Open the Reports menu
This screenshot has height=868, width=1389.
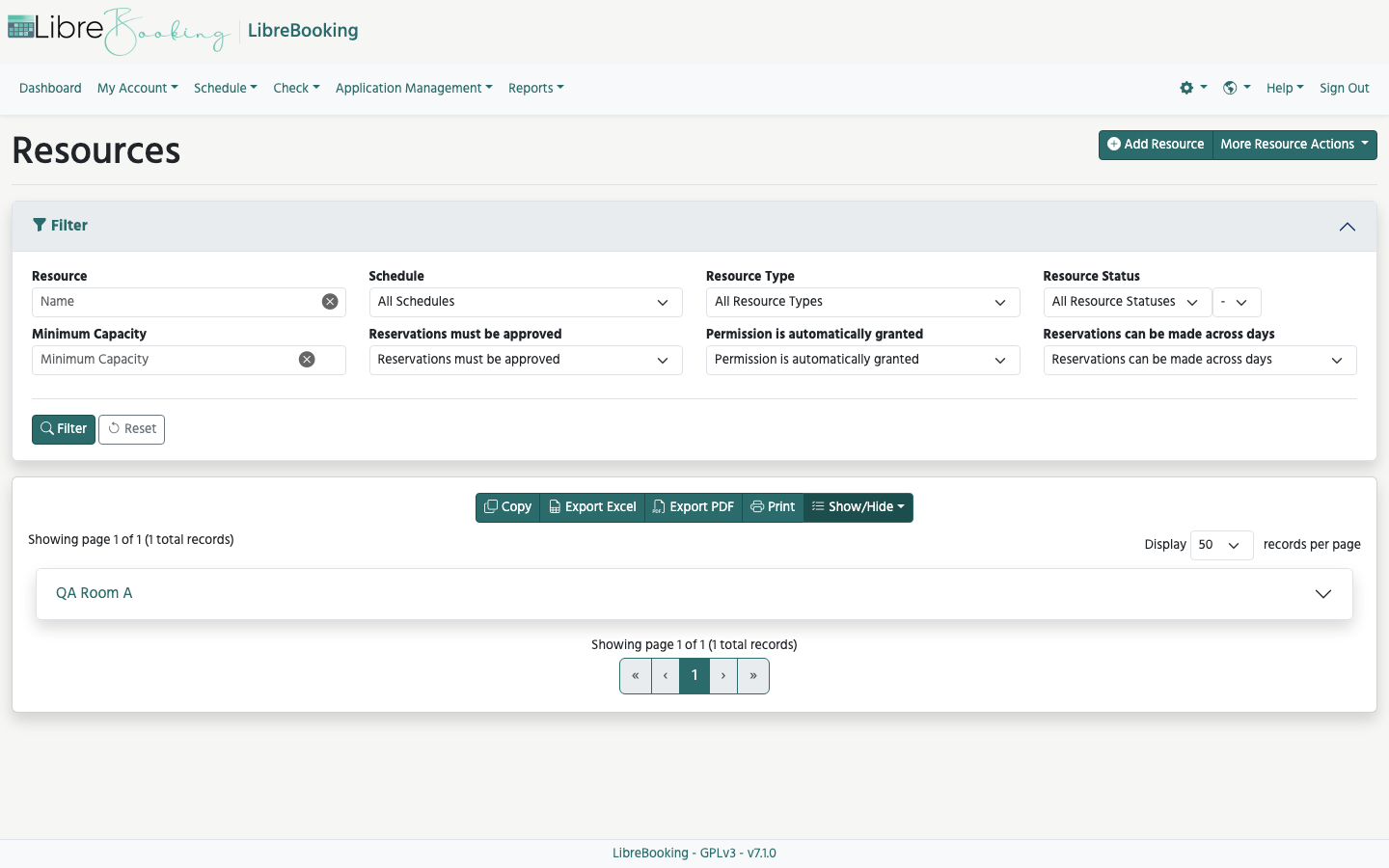click(x=536, y=88)
